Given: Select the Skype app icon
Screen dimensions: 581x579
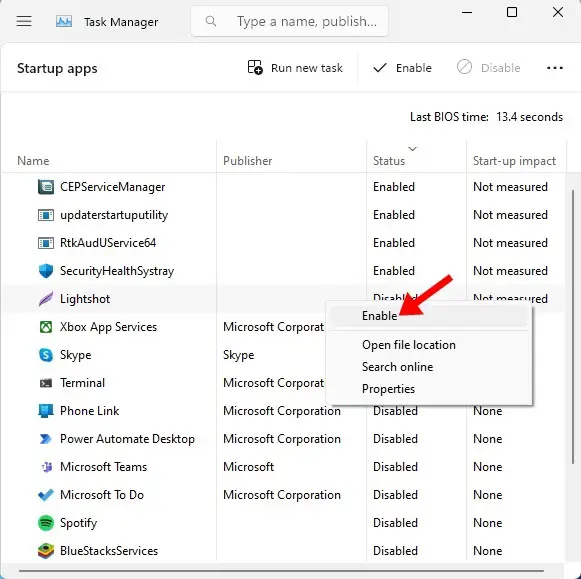Looking at the screenshot, I should pos(46,355).
